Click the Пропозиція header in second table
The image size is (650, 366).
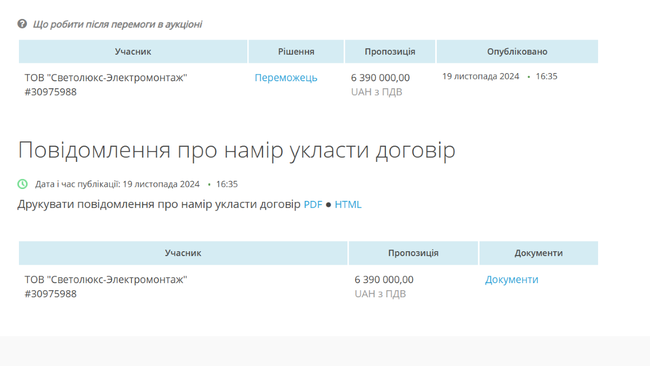(x=413, y=253)
